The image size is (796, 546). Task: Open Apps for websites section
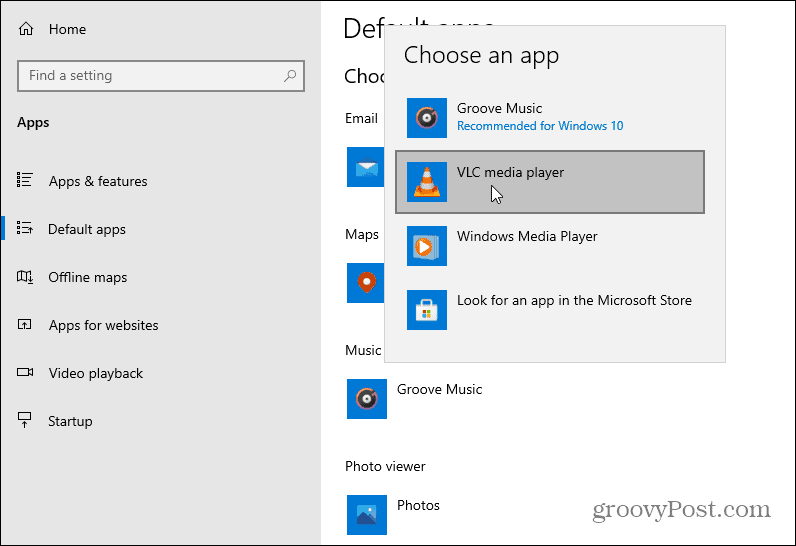coord(104,325)
